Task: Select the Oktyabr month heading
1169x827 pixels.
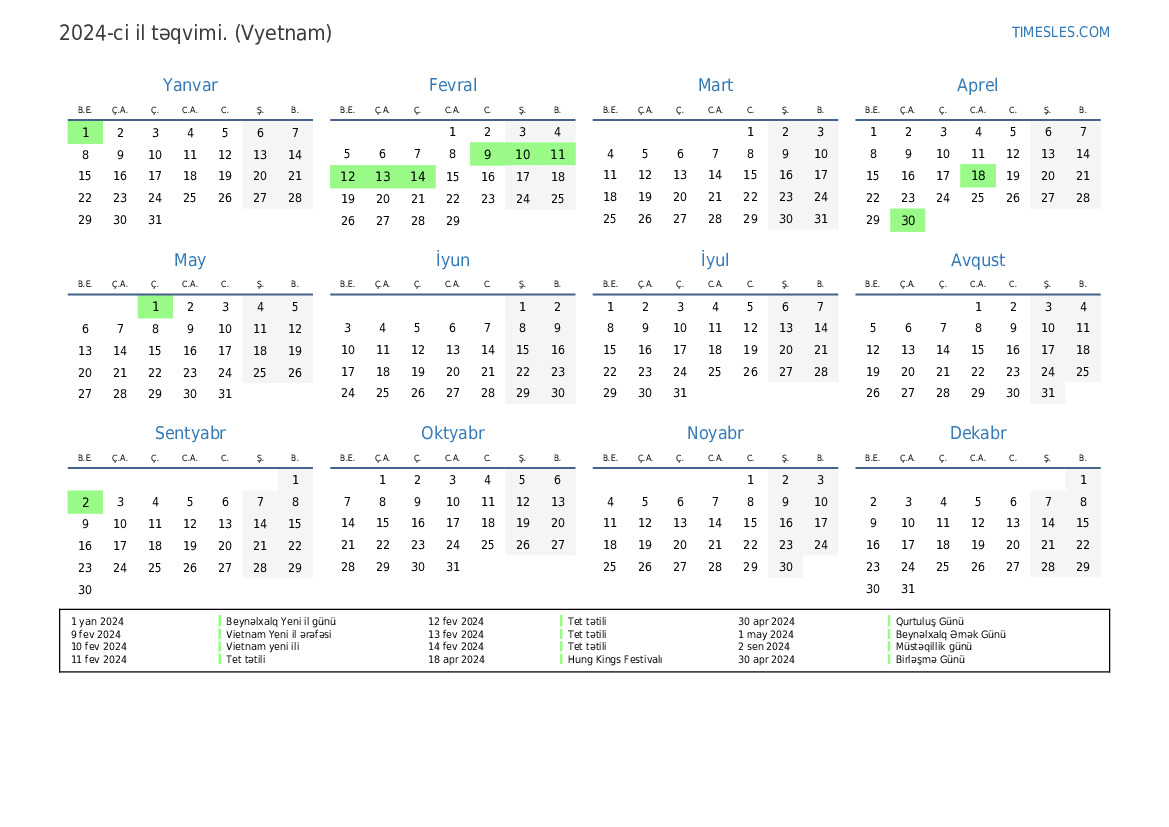Action: (x=453, y=433)
